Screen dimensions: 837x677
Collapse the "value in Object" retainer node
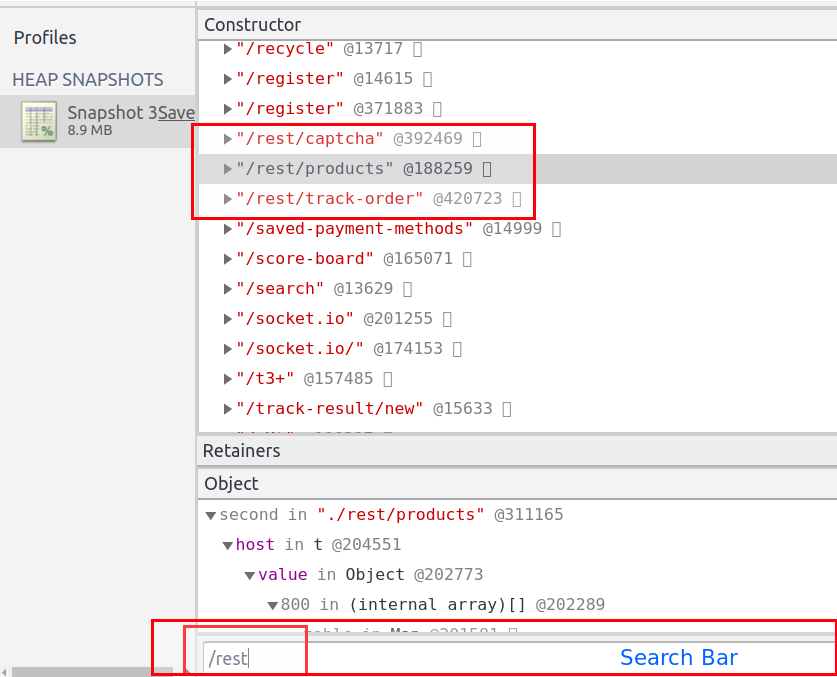(x=249, y=575)
